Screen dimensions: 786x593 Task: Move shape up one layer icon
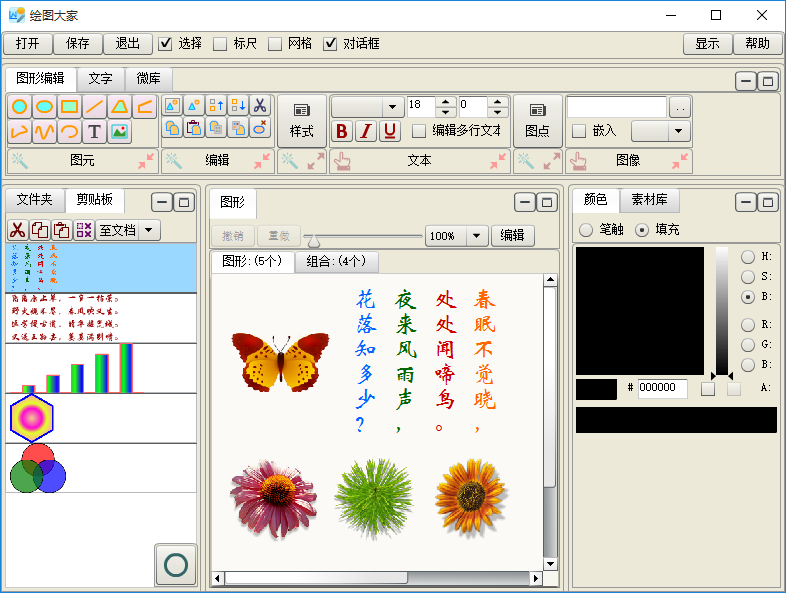click(216, 105)
